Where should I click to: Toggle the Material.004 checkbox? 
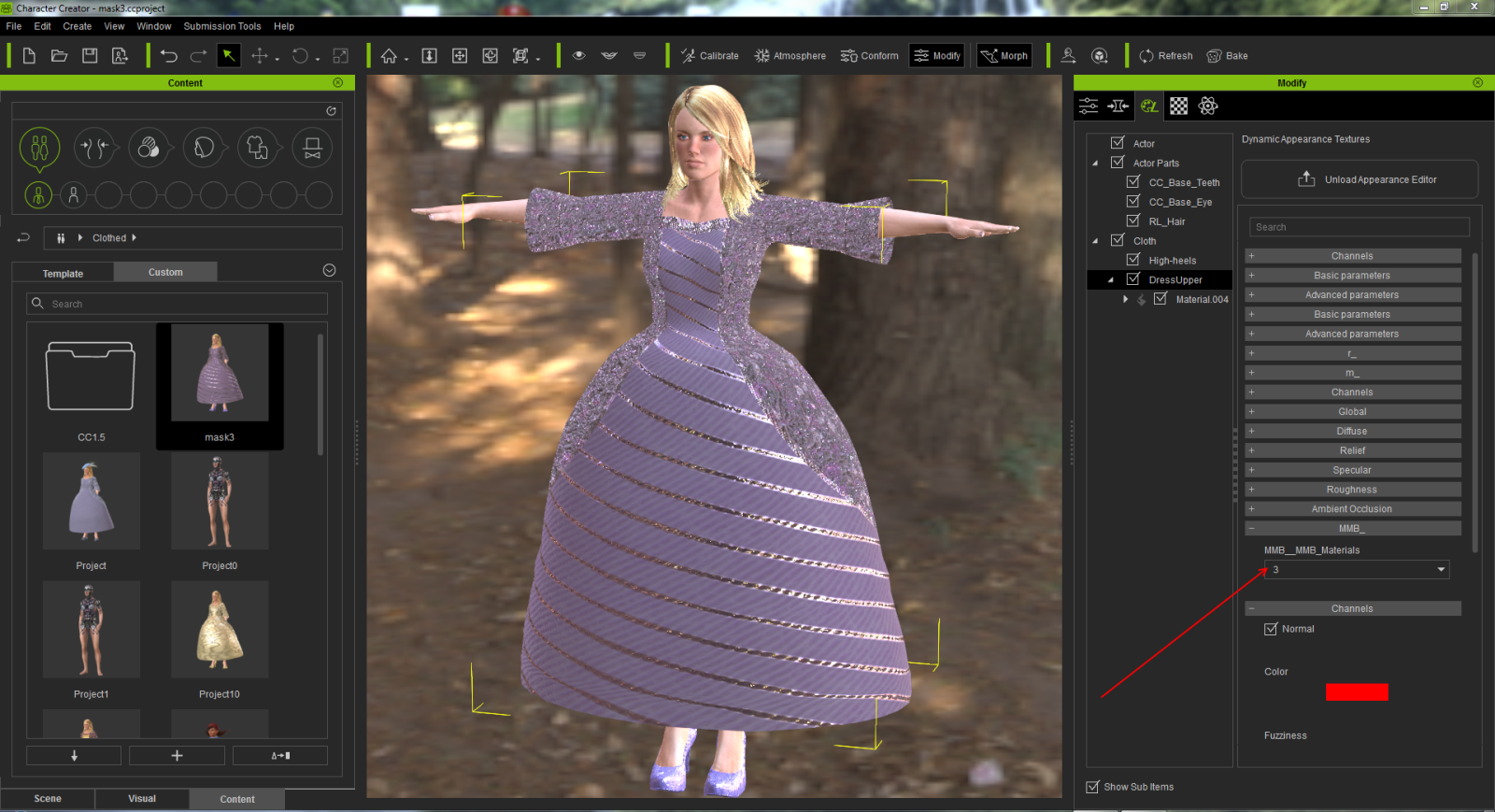(x=1160, y=299)
